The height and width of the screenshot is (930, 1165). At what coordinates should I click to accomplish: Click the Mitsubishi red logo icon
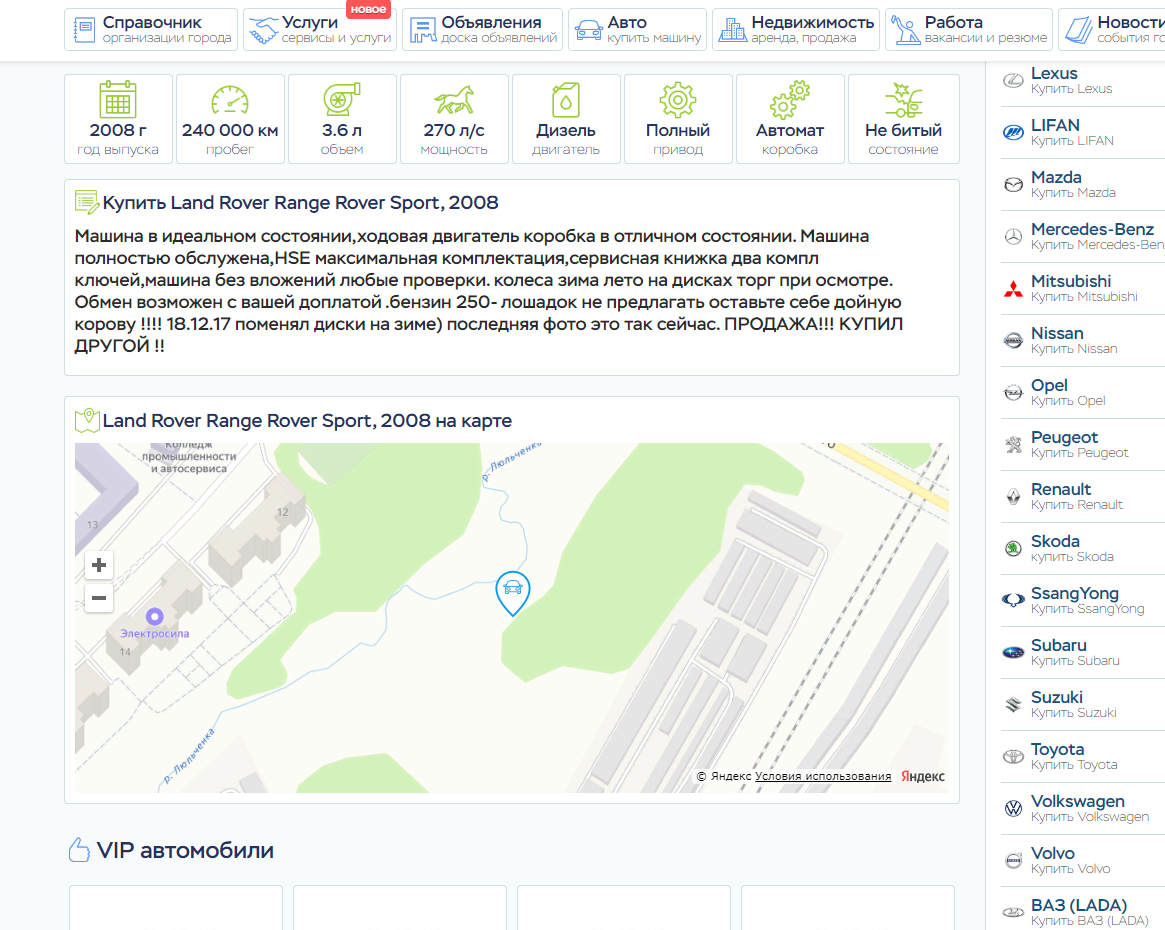pyautogui.click(x=1013, y=289)
